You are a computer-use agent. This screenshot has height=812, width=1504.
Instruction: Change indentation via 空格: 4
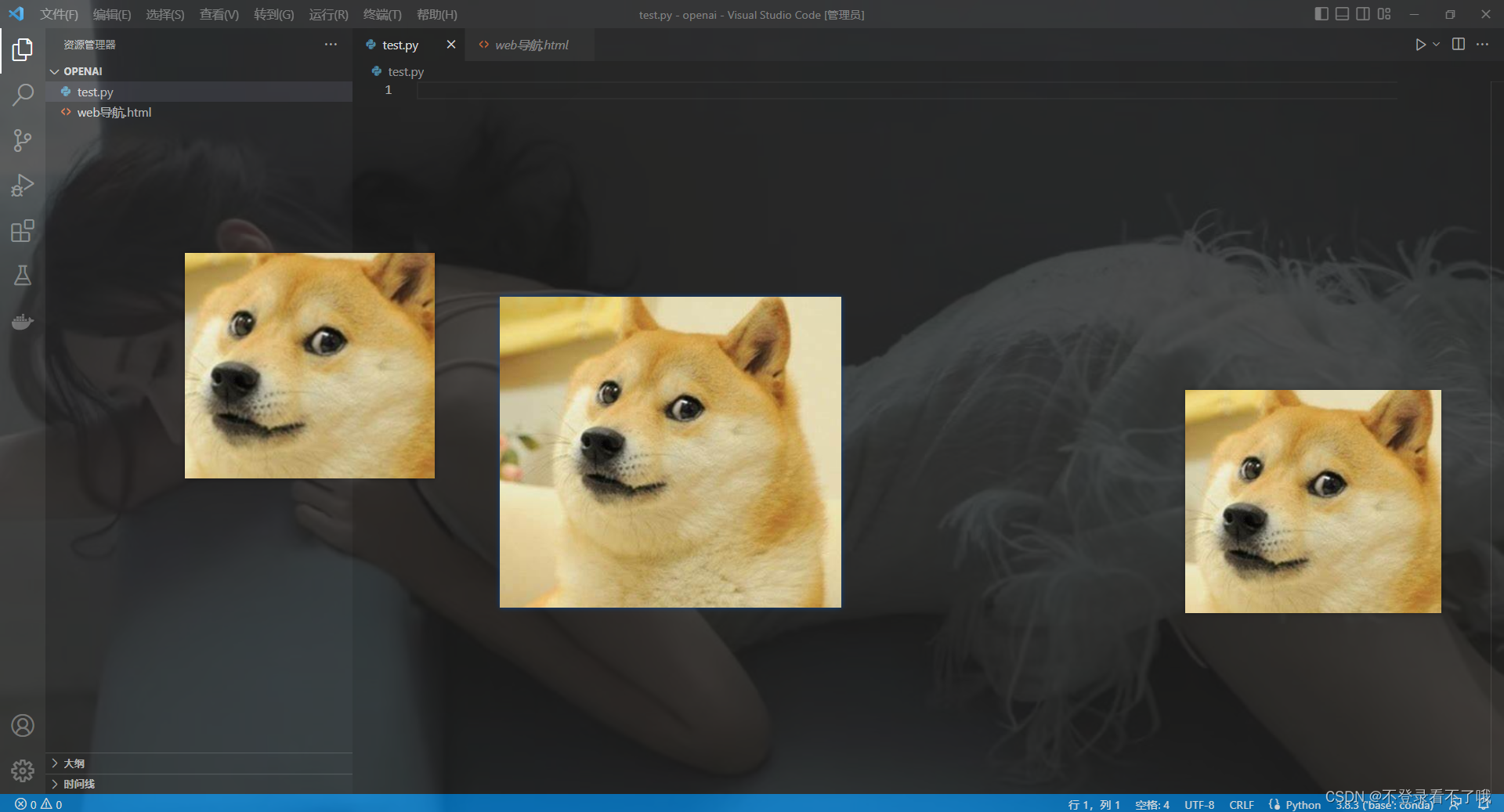click(x=1151, y=804)
